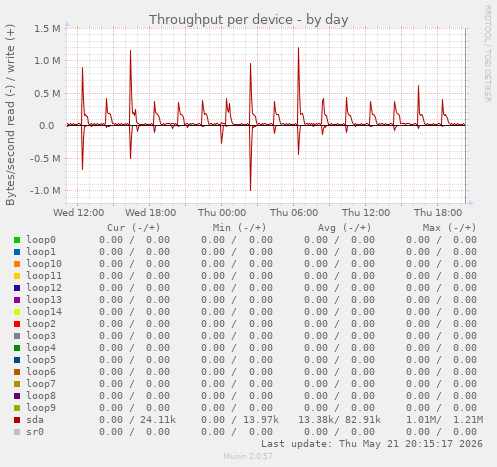Viewport: 497px width, 467px height.
Task: Select the loop11 legend label
Action: (44, 276)
